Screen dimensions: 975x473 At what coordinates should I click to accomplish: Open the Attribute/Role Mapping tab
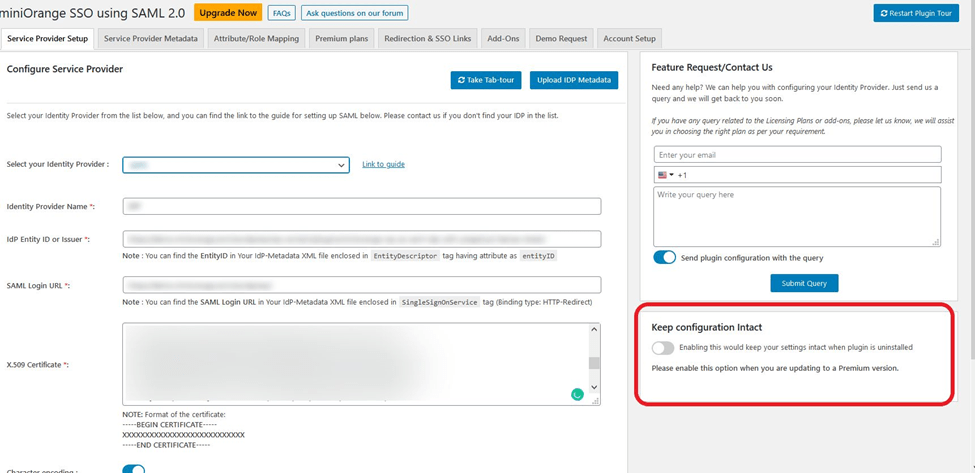pyautogui.click(x=256, y=39)
